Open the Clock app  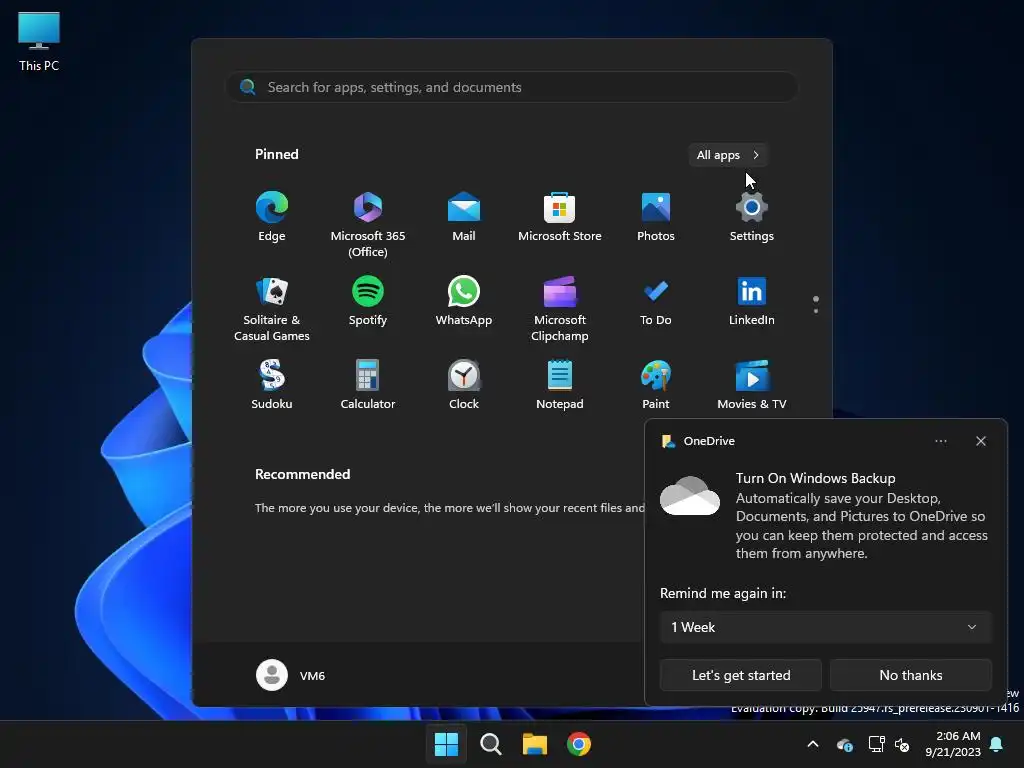[464, 385]
